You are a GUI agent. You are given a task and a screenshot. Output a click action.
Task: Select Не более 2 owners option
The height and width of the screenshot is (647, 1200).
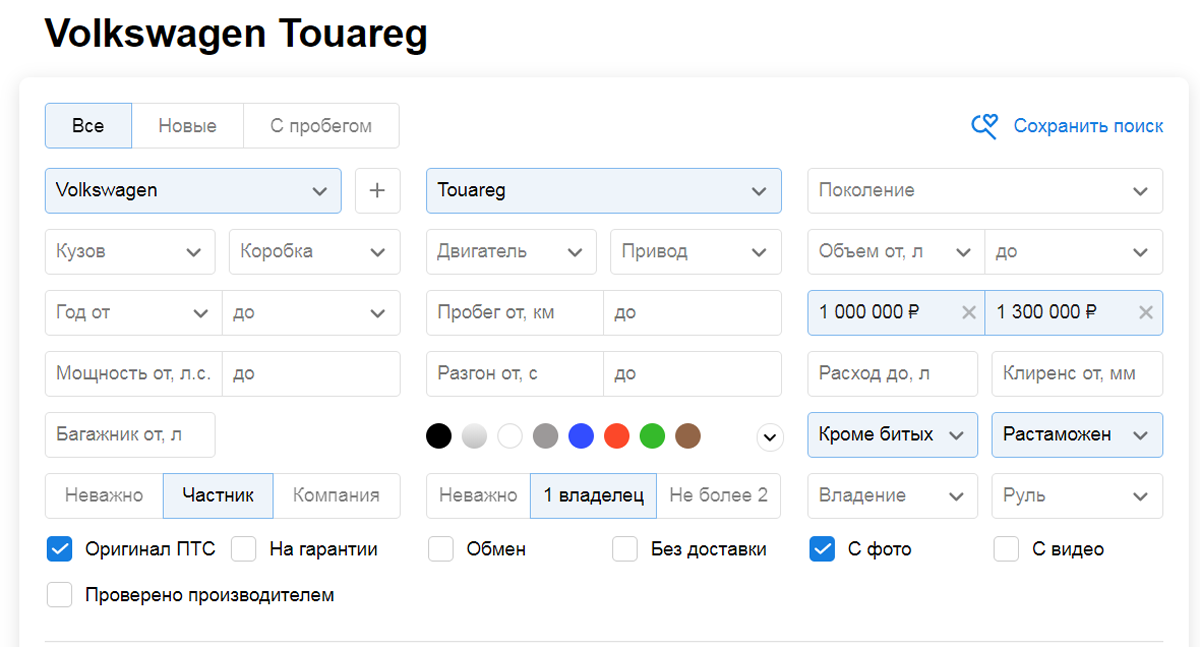pos(719,495)
